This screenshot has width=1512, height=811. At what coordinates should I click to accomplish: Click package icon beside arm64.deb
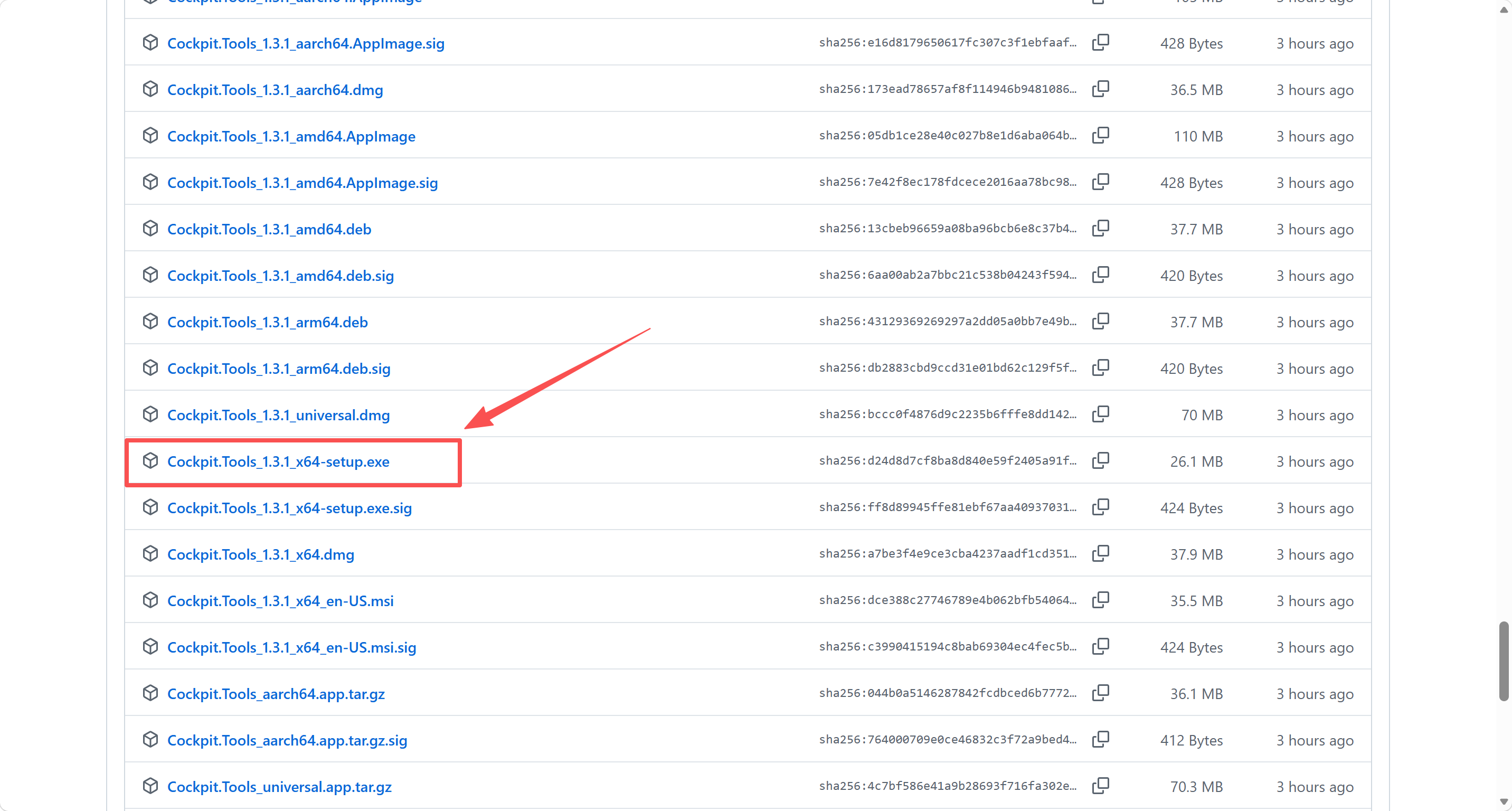point(150,321)
